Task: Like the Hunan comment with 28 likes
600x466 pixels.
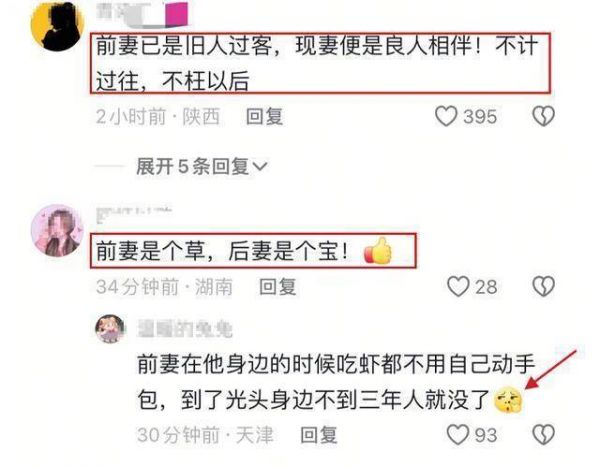Action: click(458, 287)
